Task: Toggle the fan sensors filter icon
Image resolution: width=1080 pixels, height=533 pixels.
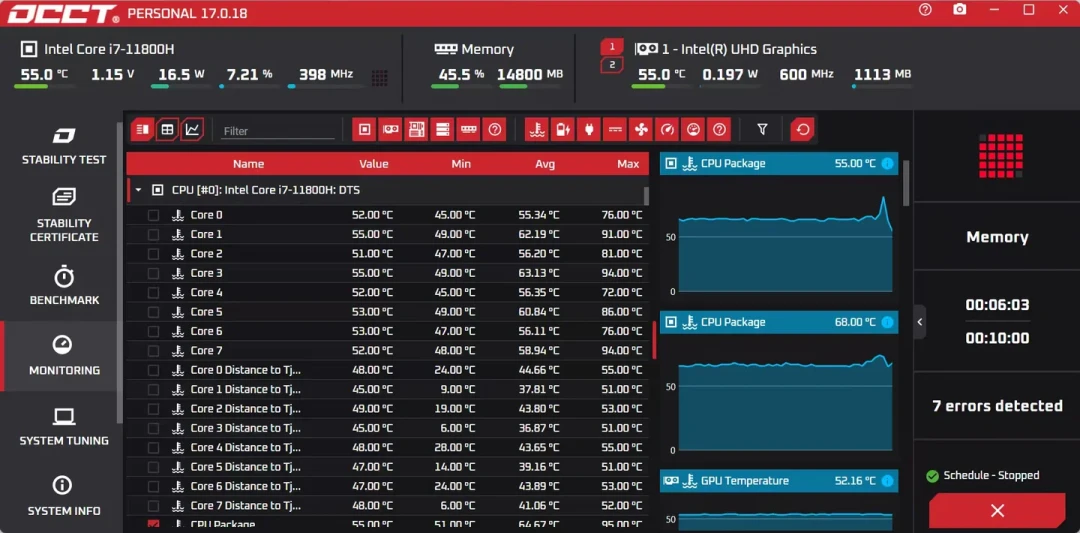Action: coord(641,129)
